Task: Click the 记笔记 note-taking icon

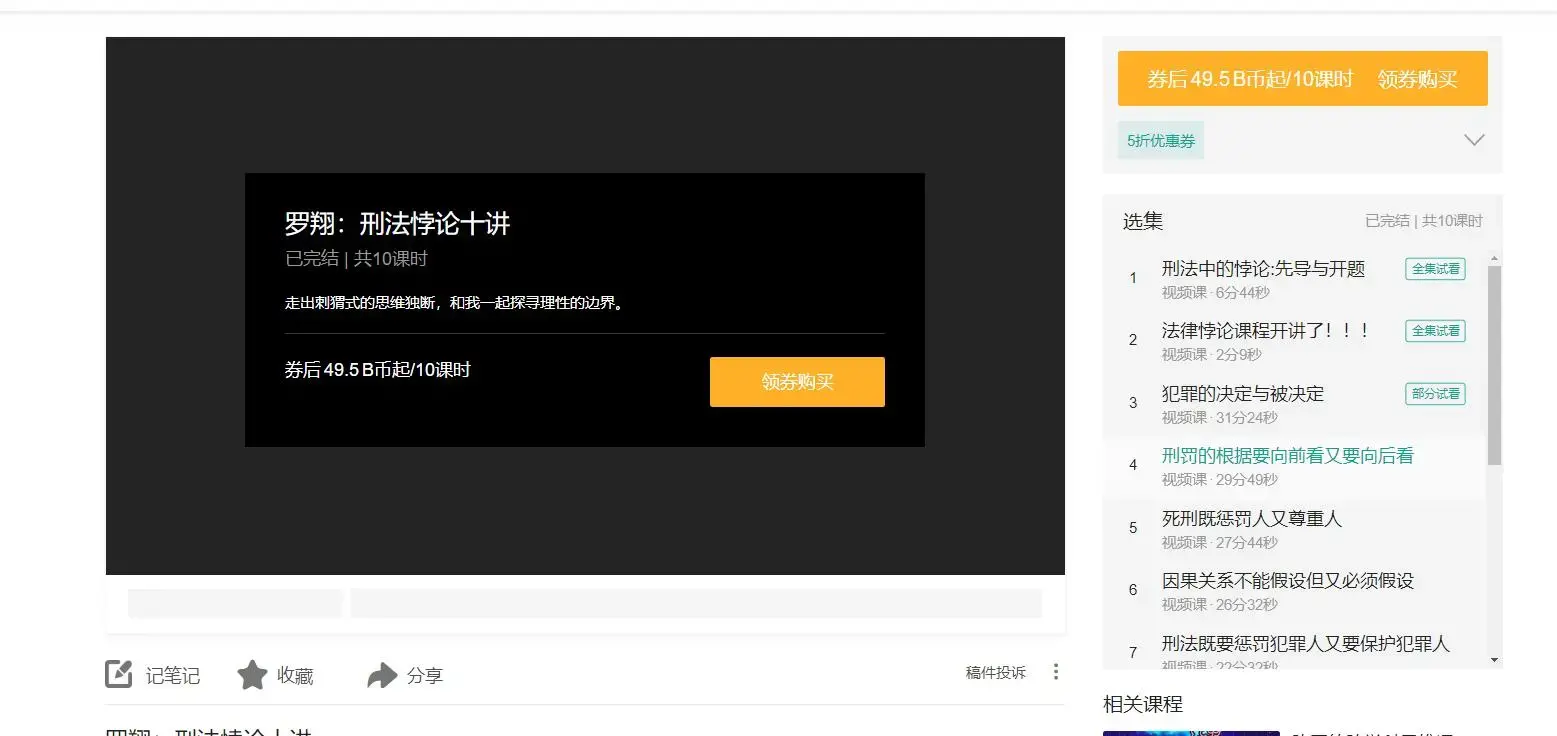Action: 117,674
